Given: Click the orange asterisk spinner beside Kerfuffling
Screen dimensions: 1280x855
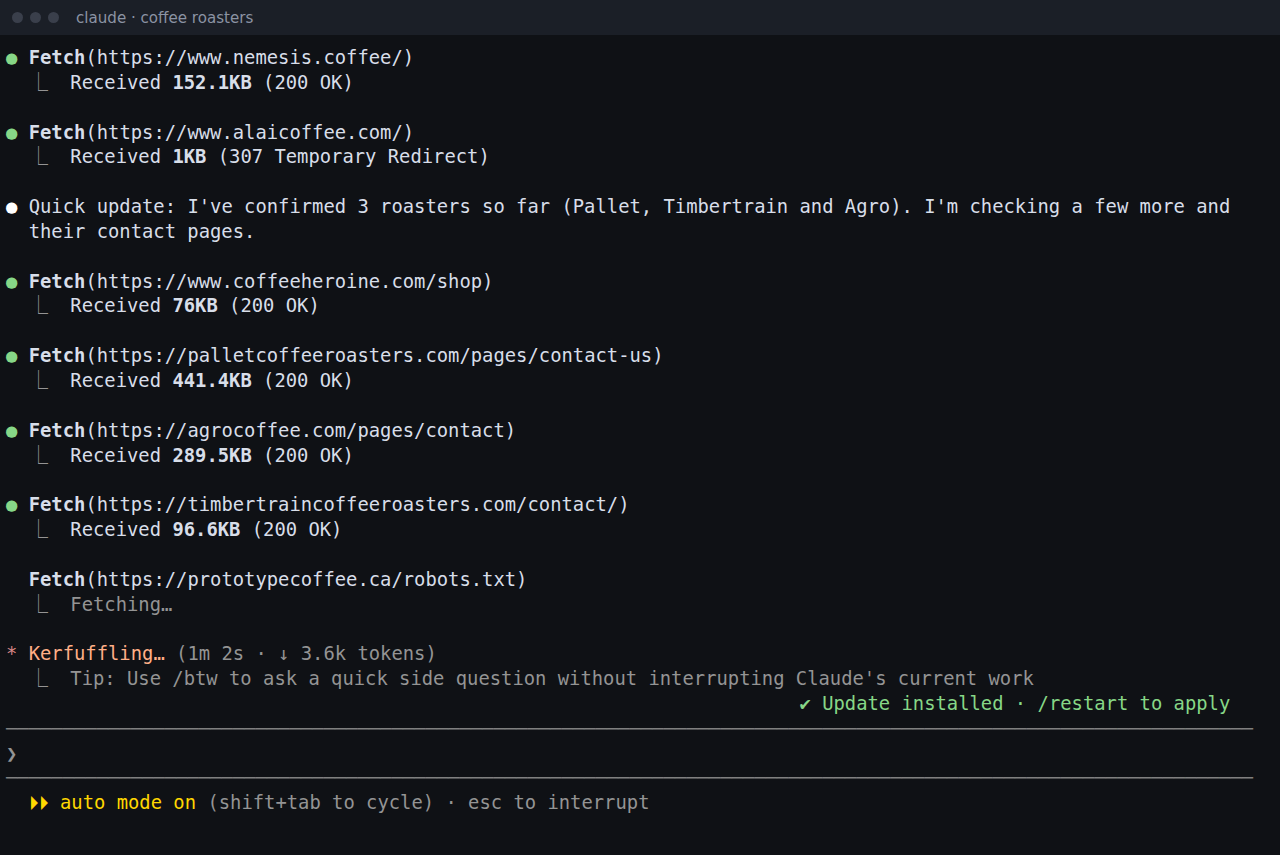Looking at the screenshot, I should pos(12,654).
